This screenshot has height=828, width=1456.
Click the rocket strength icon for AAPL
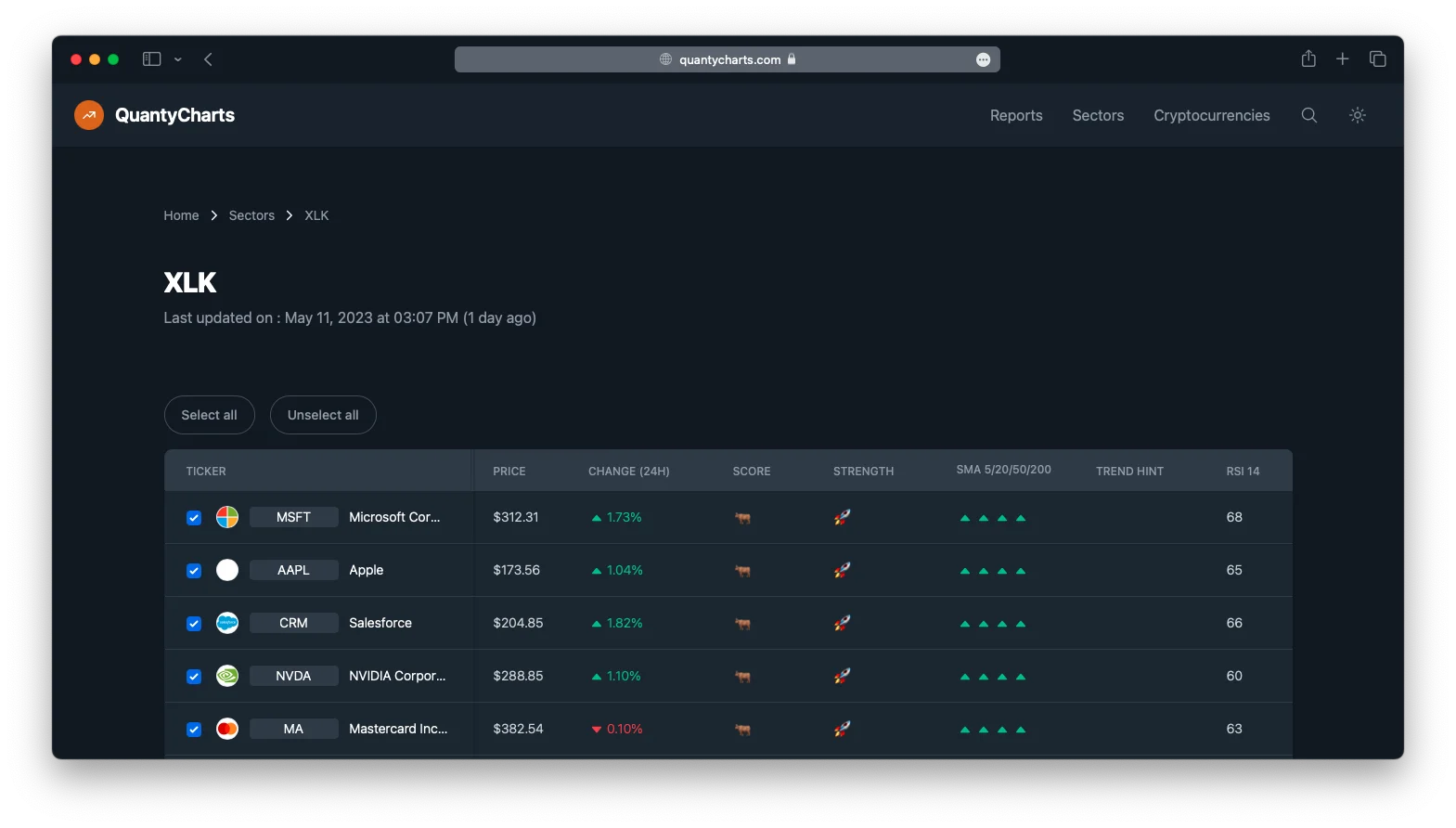coord(842,570)
